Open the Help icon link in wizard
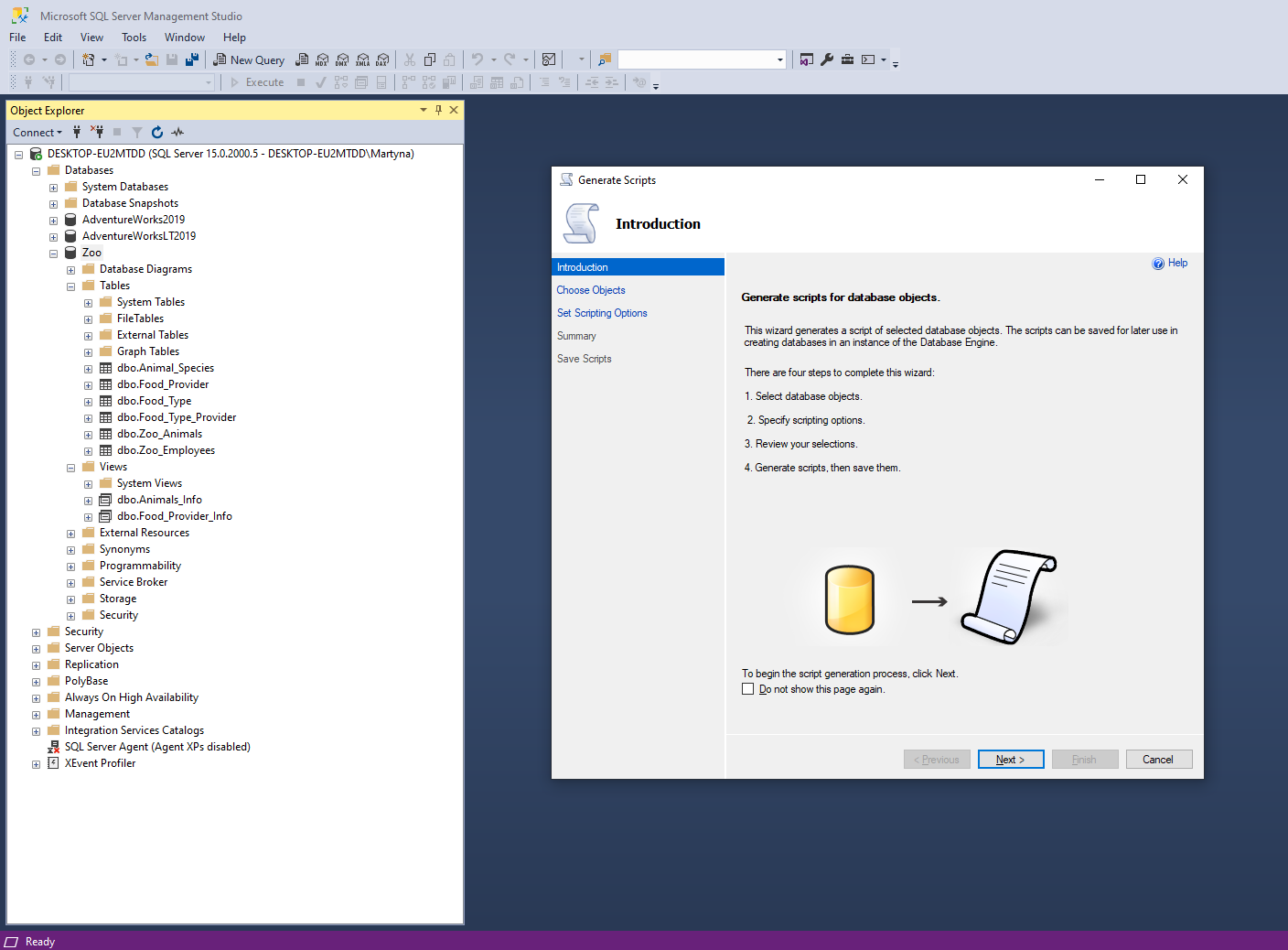The height and width of the screenshot is (950, 1288). pyautogui.click(x=1169, y=264)
